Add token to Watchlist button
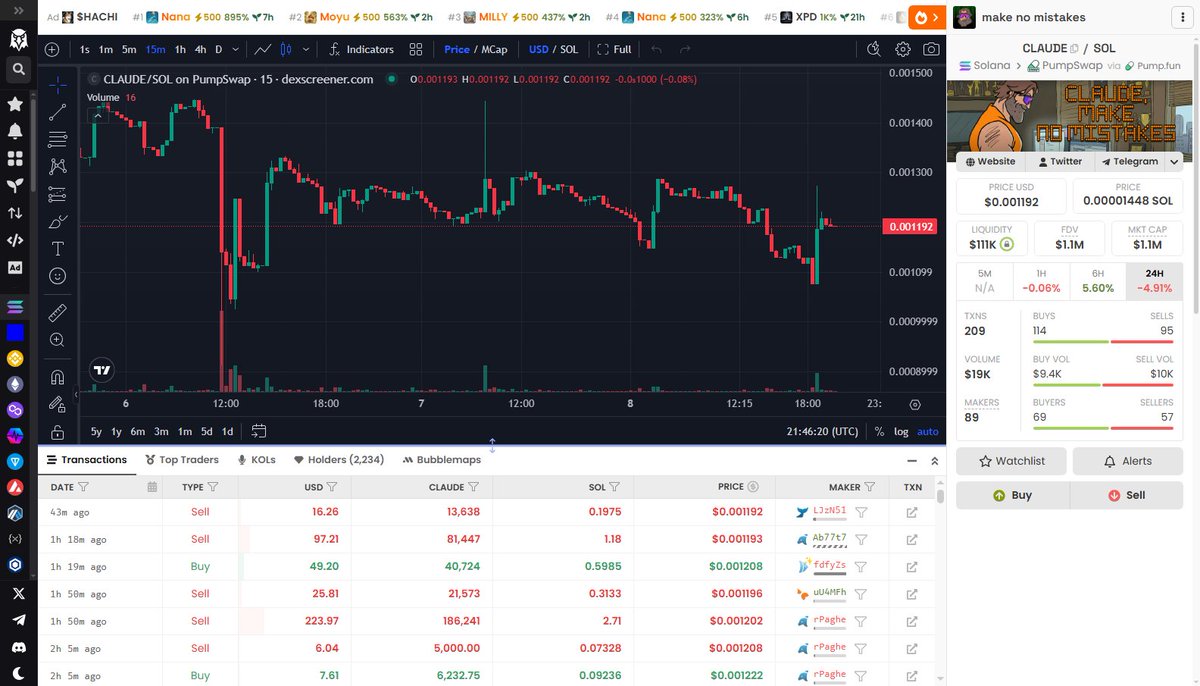 (x=1011, y=461)
